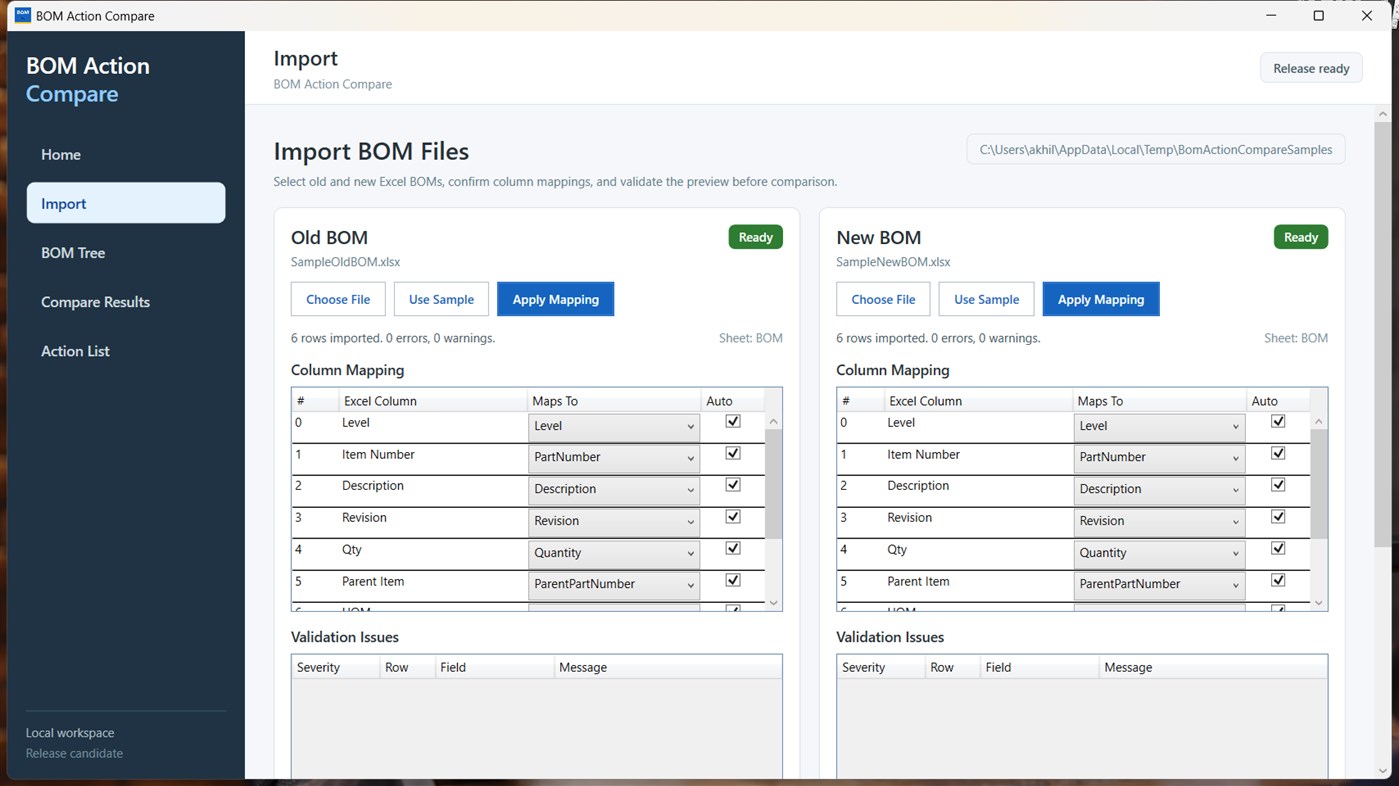Open Old BOM PartNumber maps-to dropdown
This screenshot has width=1399, height=786.
point(614,457)
